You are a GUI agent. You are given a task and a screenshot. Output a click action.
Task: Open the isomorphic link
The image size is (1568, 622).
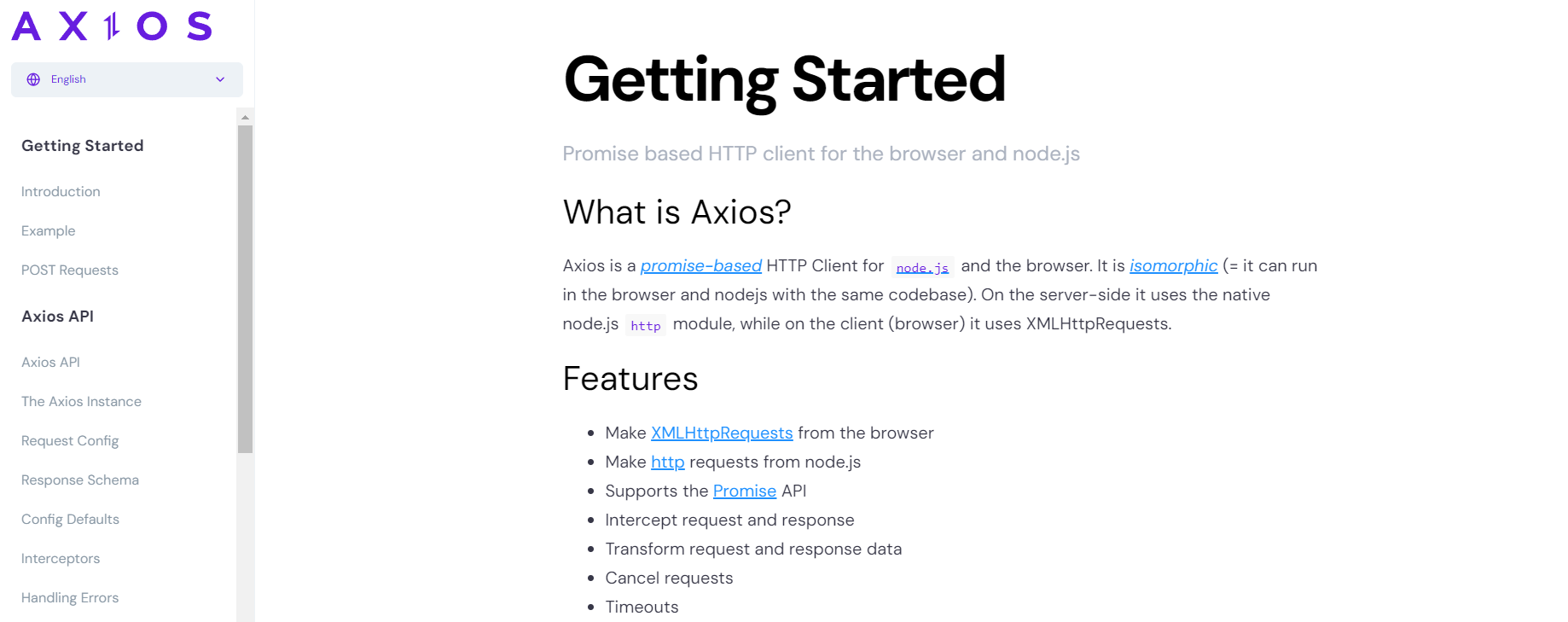1173,265
